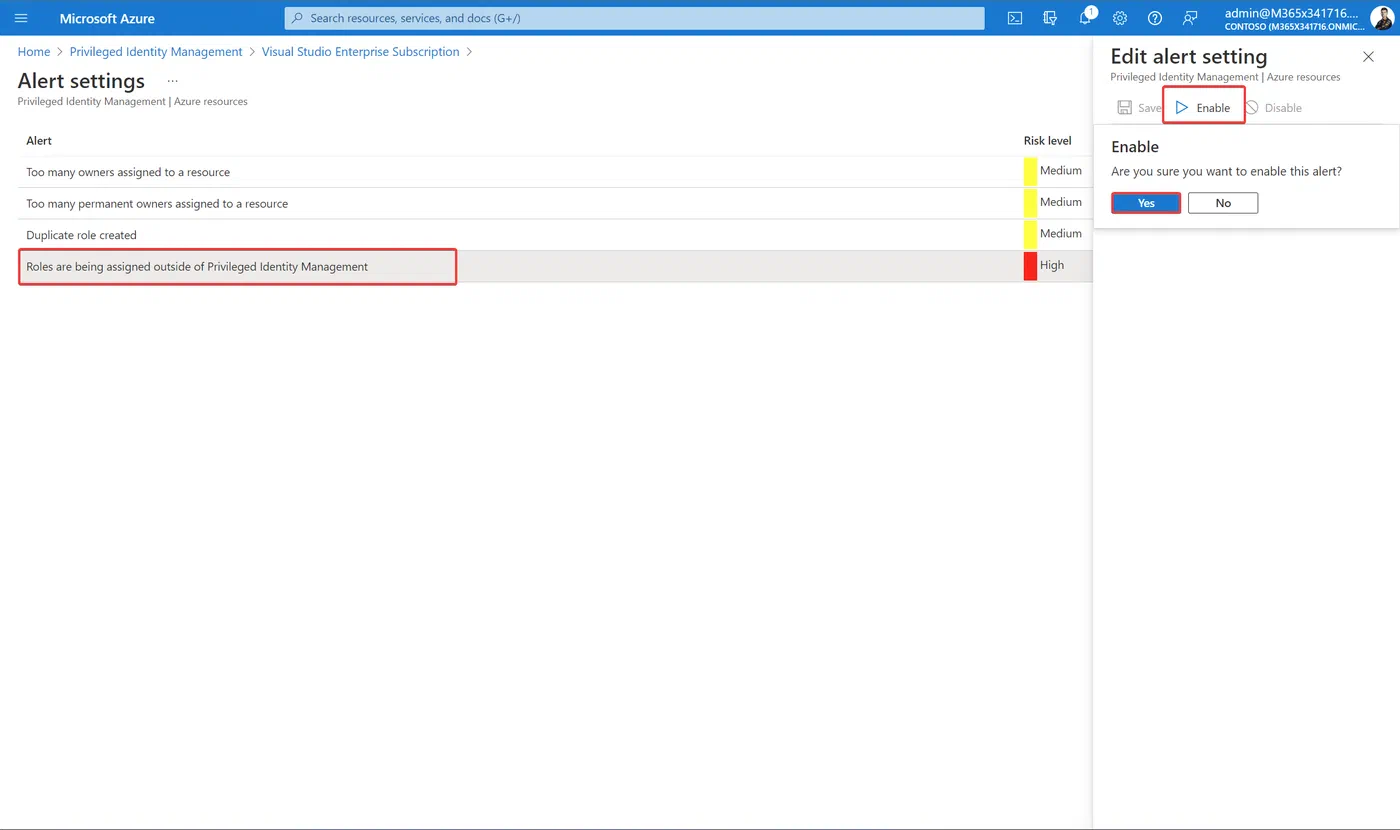Open the ellipsis menu beside Alert settings
Viewport: 1400px width, 830px height.
(173, 81)
